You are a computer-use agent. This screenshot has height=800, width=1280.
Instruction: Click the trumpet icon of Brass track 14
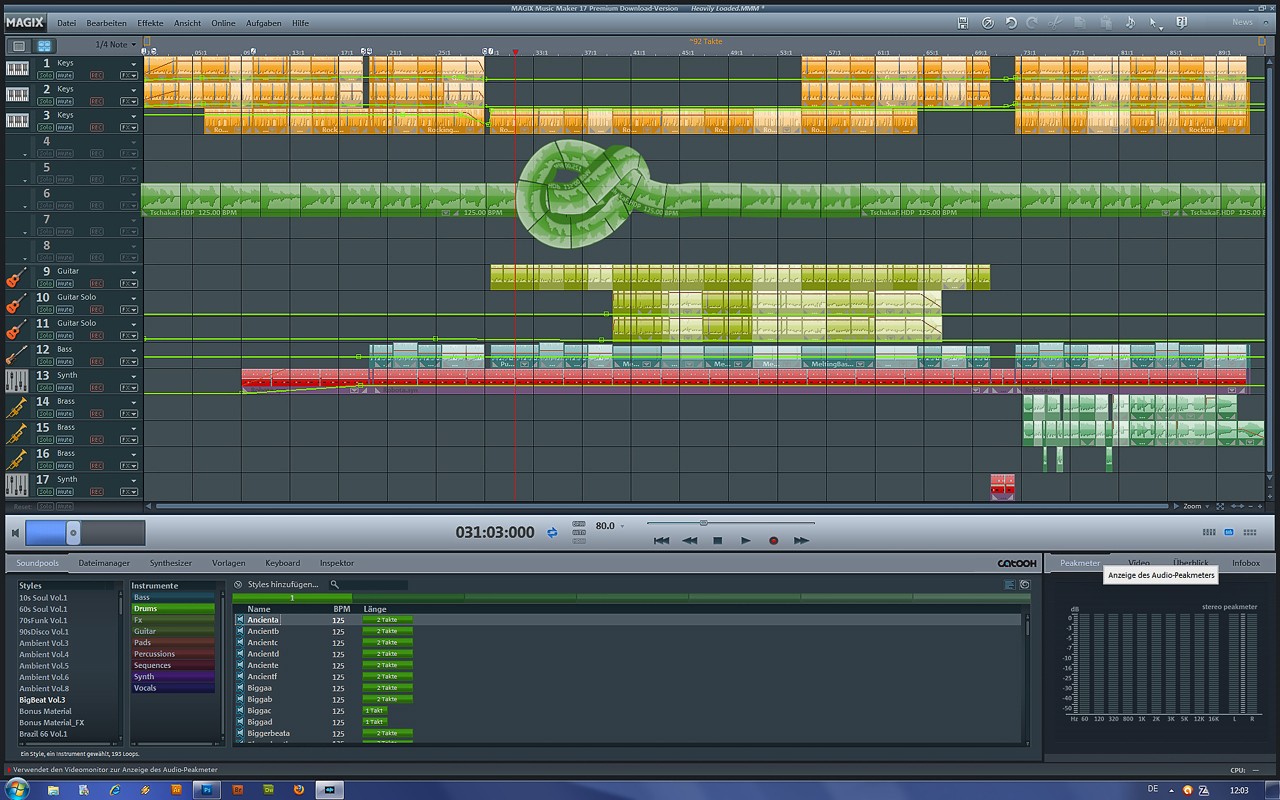[17, 407]
